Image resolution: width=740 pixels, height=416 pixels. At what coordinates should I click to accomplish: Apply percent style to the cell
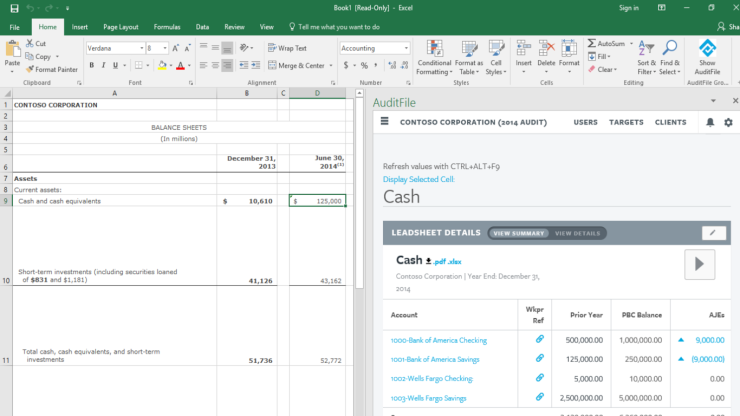pos(364,66)
